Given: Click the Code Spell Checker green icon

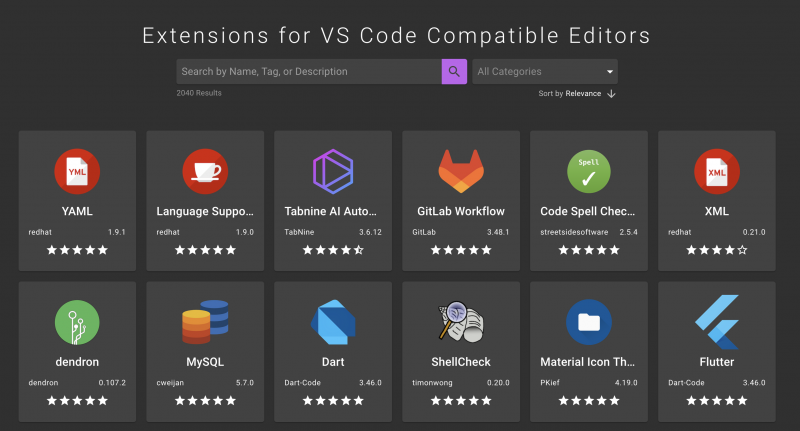Looking at the screenshot, I should click(589, 171).
